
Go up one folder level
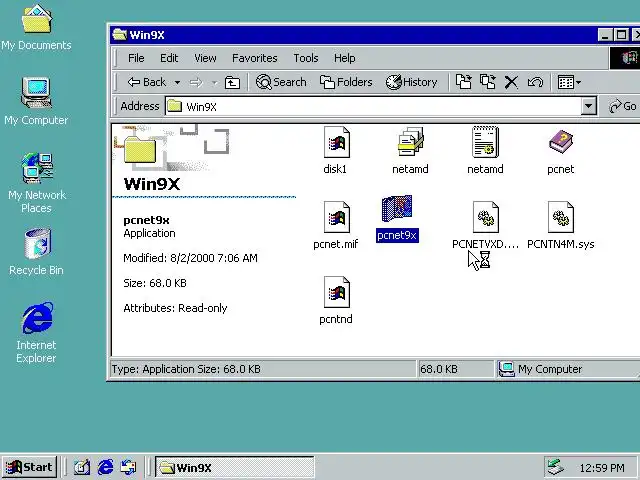[x=232, y=83]
